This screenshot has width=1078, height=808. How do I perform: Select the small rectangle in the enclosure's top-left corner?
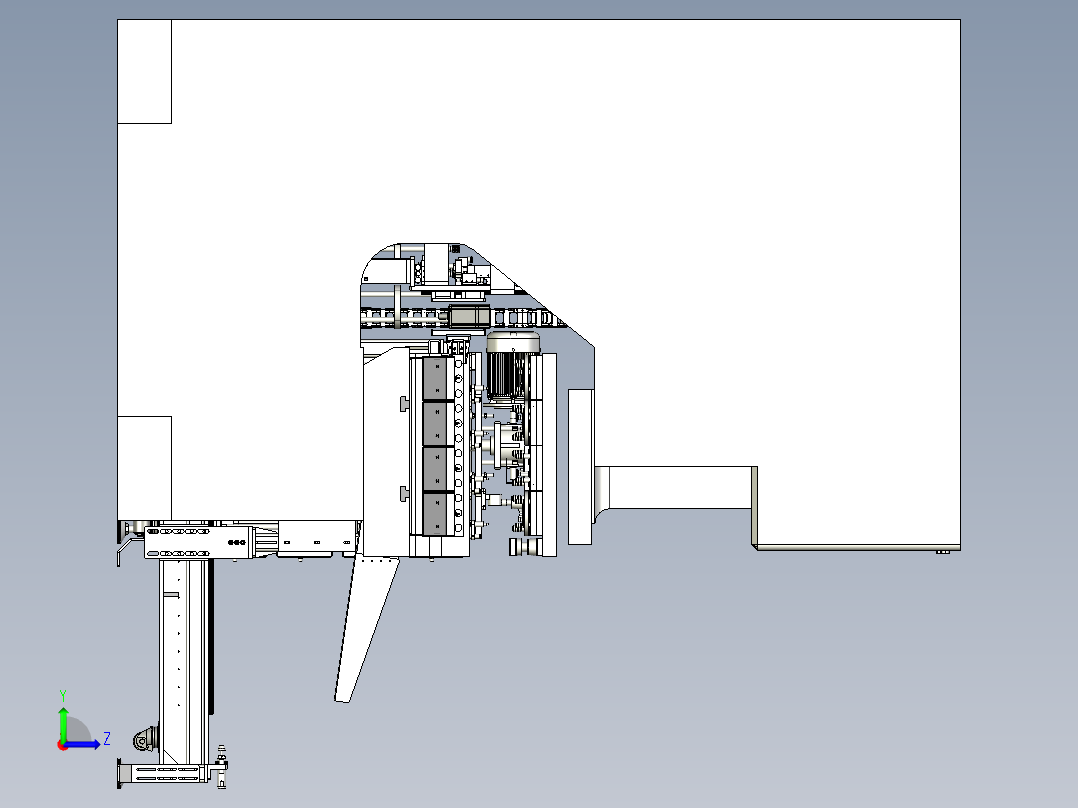[x=144, y=72]
